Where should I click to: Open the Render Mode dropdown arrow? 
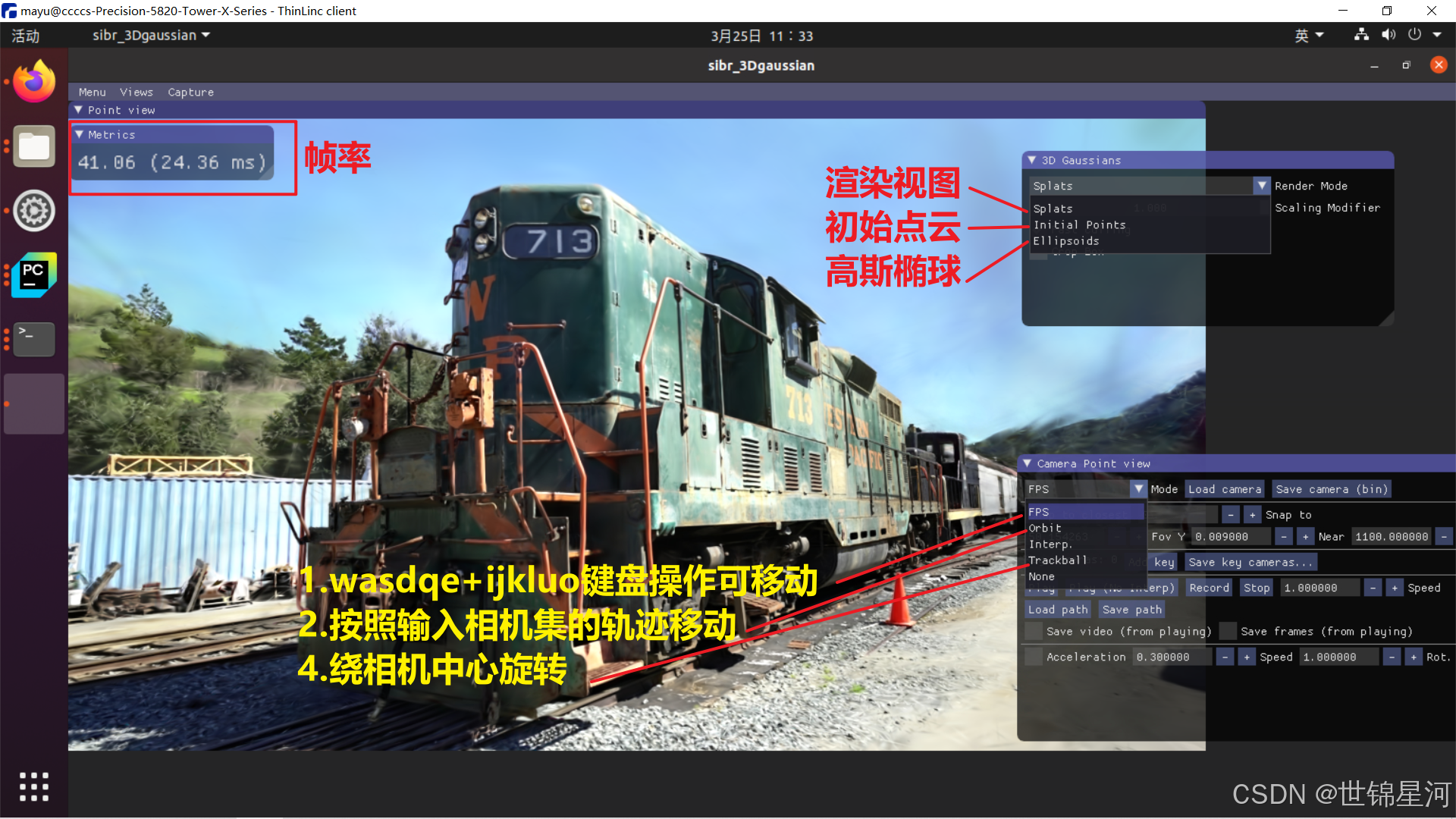point(1262,186)
